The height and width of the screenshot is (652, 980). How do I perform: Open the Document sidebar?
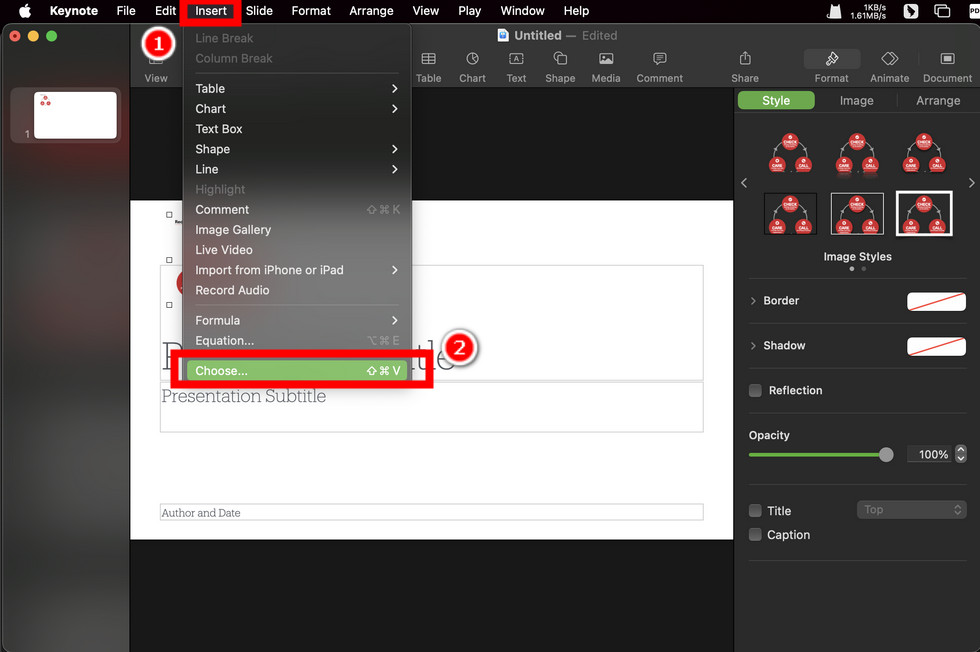coord(946,66)
